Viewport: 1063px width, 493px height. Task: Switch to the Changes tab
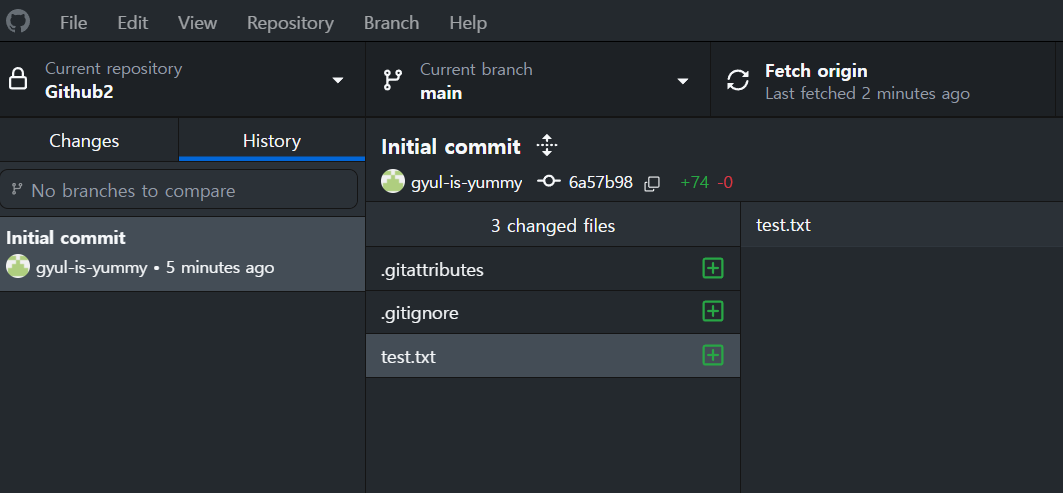point(84,141)
